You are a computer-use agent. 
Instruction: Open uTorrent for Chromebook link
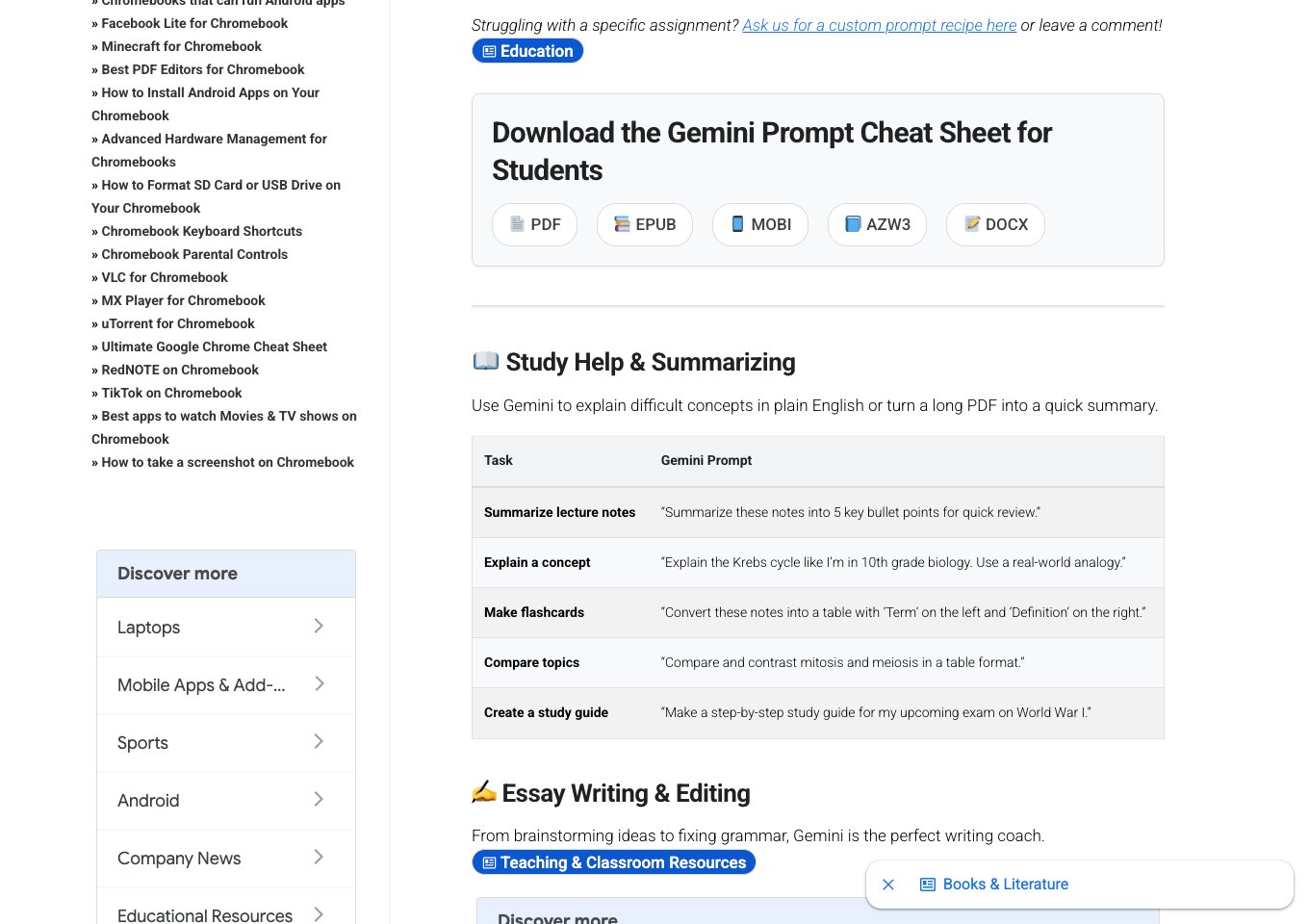coord(178,323)
